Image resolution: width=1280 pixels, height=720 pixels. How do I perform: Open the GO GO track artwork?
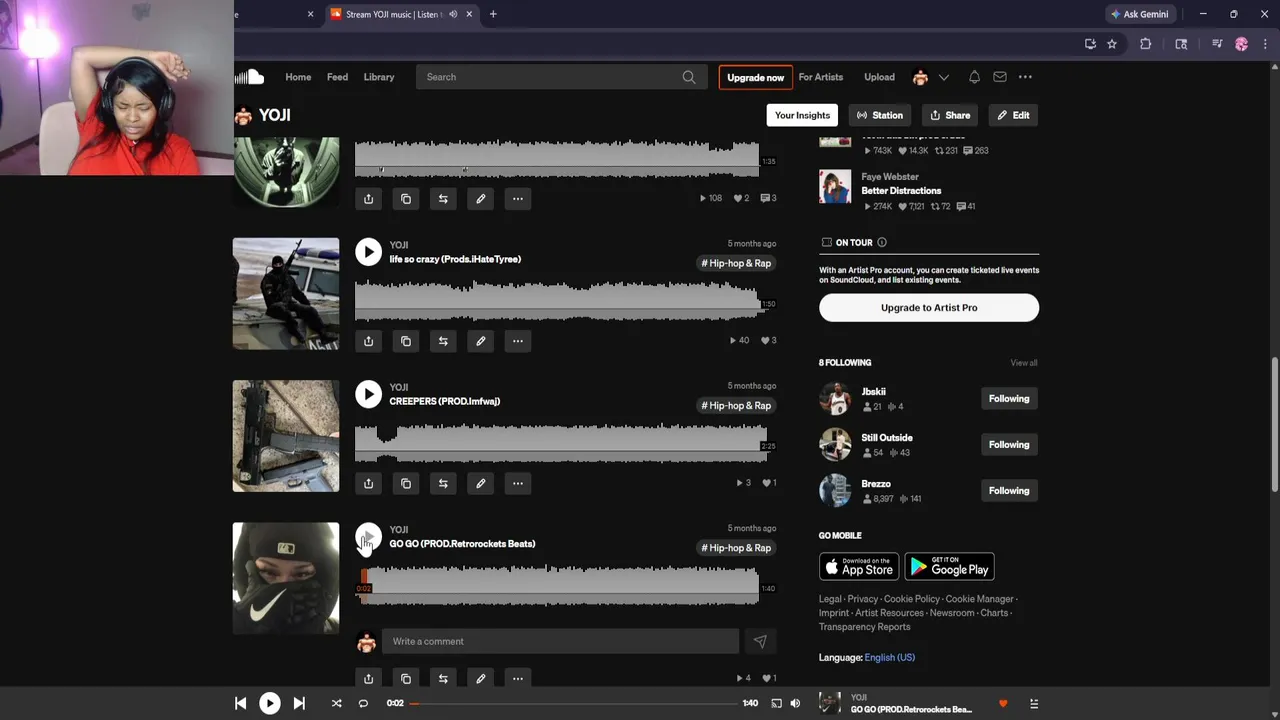pyautogui.click(x=286, y=578)
